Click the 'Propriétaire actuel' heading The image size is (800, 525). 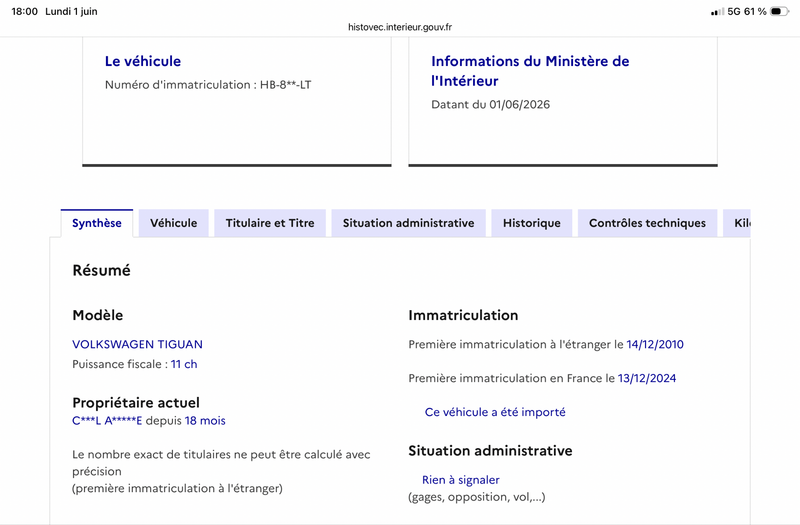136,403
